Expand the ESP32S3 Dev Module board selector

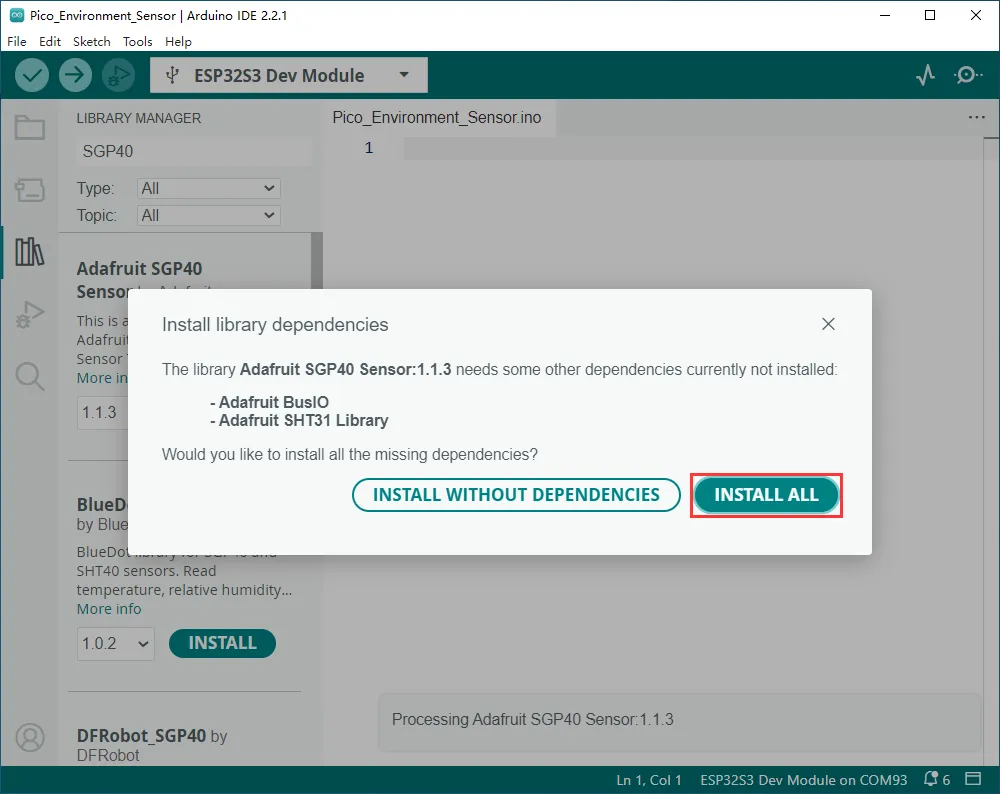pos(289,75)
